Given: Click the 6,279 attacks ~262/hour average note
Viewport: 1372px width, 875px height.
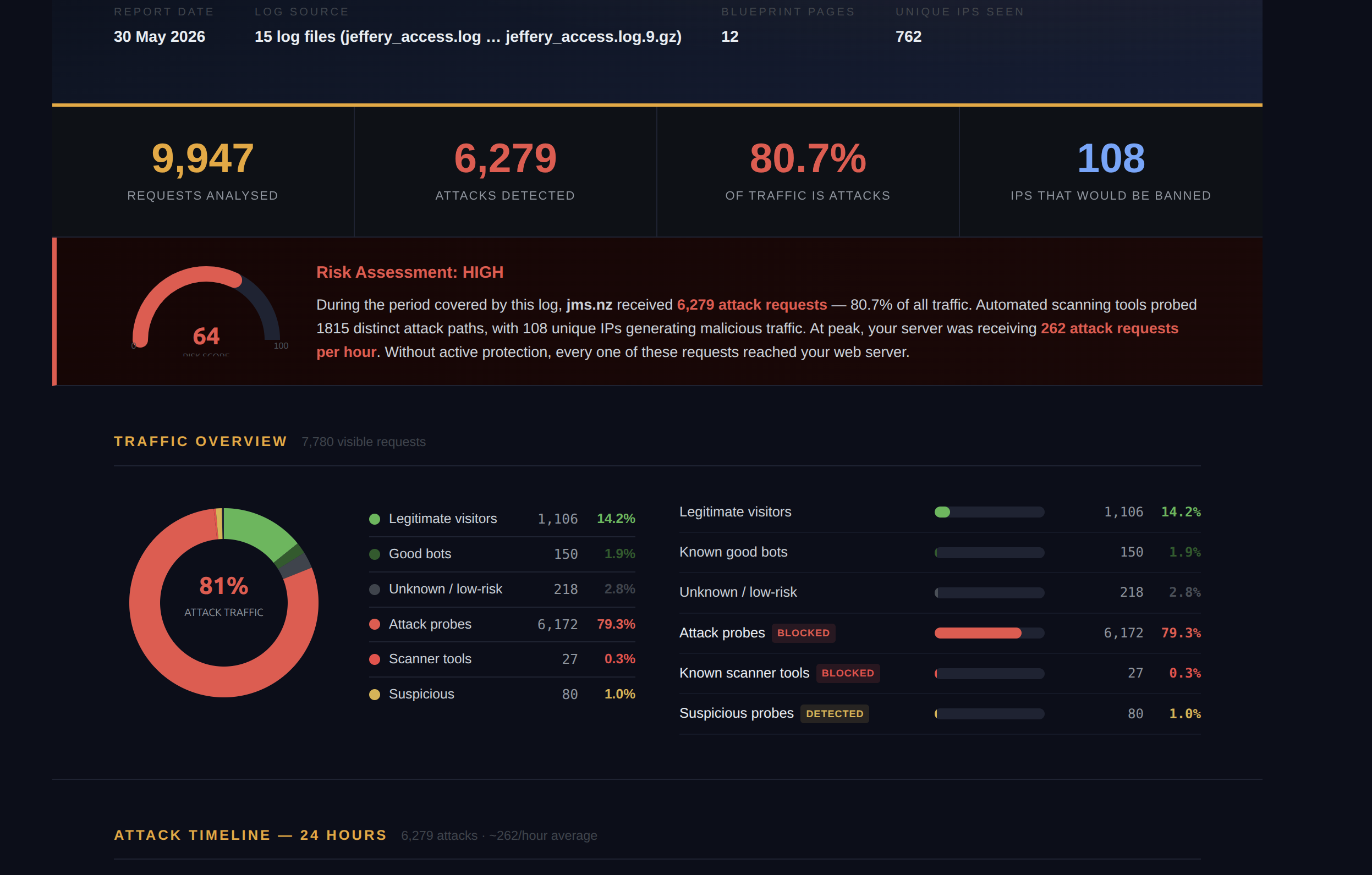Looking at the screenshot, I should [x=499, y=836].
